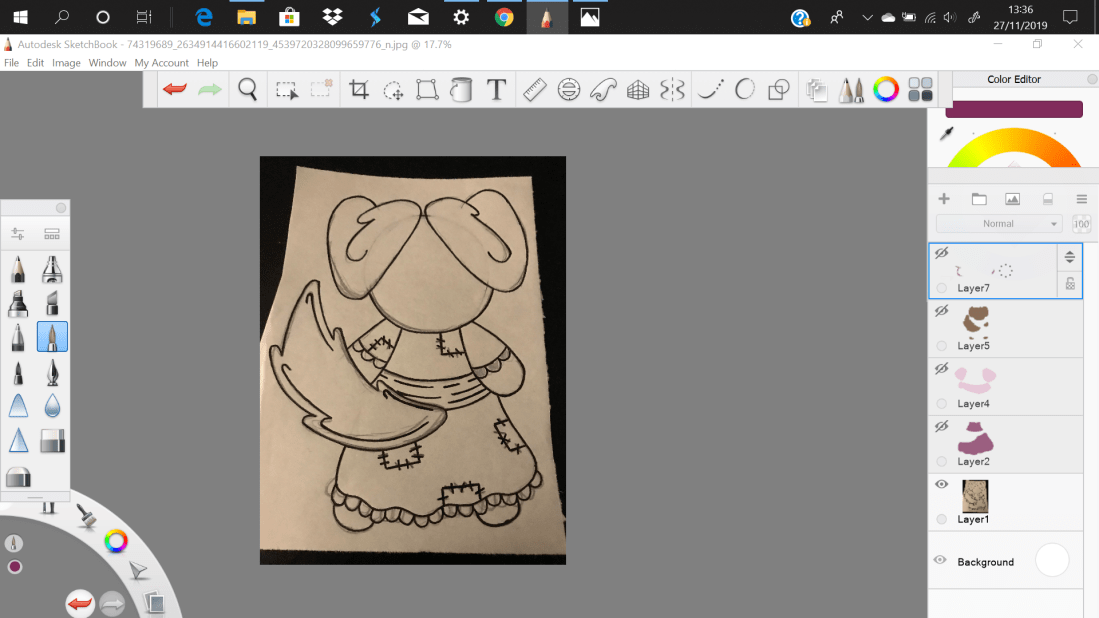This screenshot has height=618, width=1099.
Task: Open the layer panel hamburger menu
Action: coord(1081,199)
